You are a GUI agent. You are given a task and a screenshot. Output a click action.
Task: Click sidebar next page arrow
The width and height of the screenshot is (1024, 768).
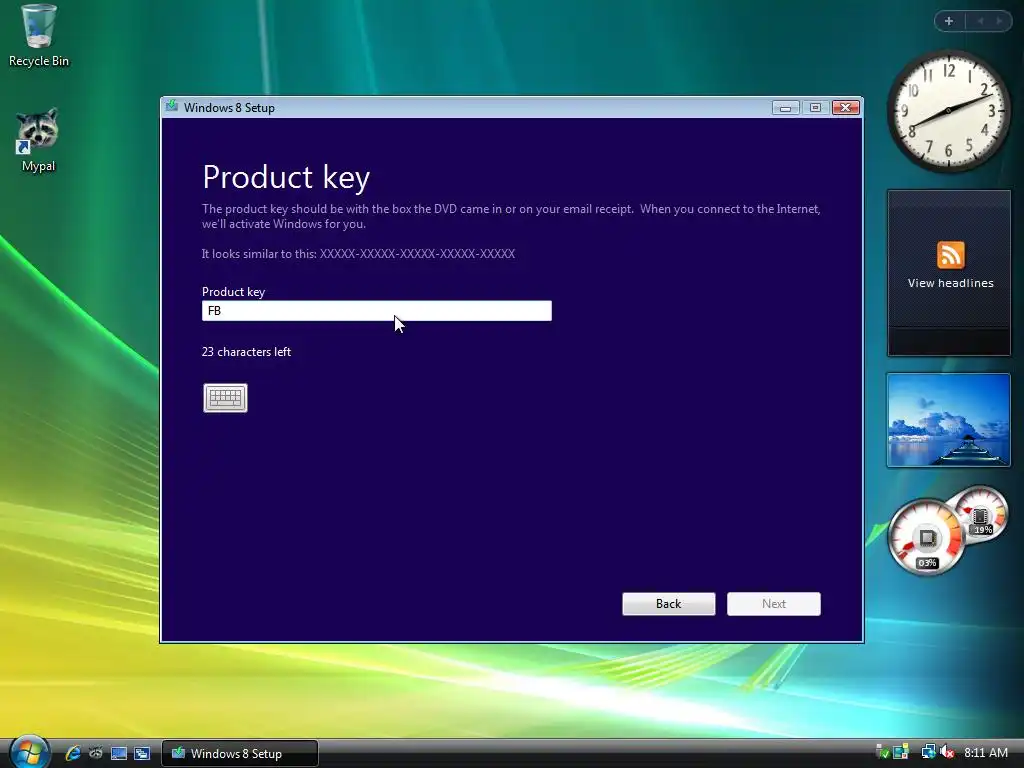(x=999, y=21)
